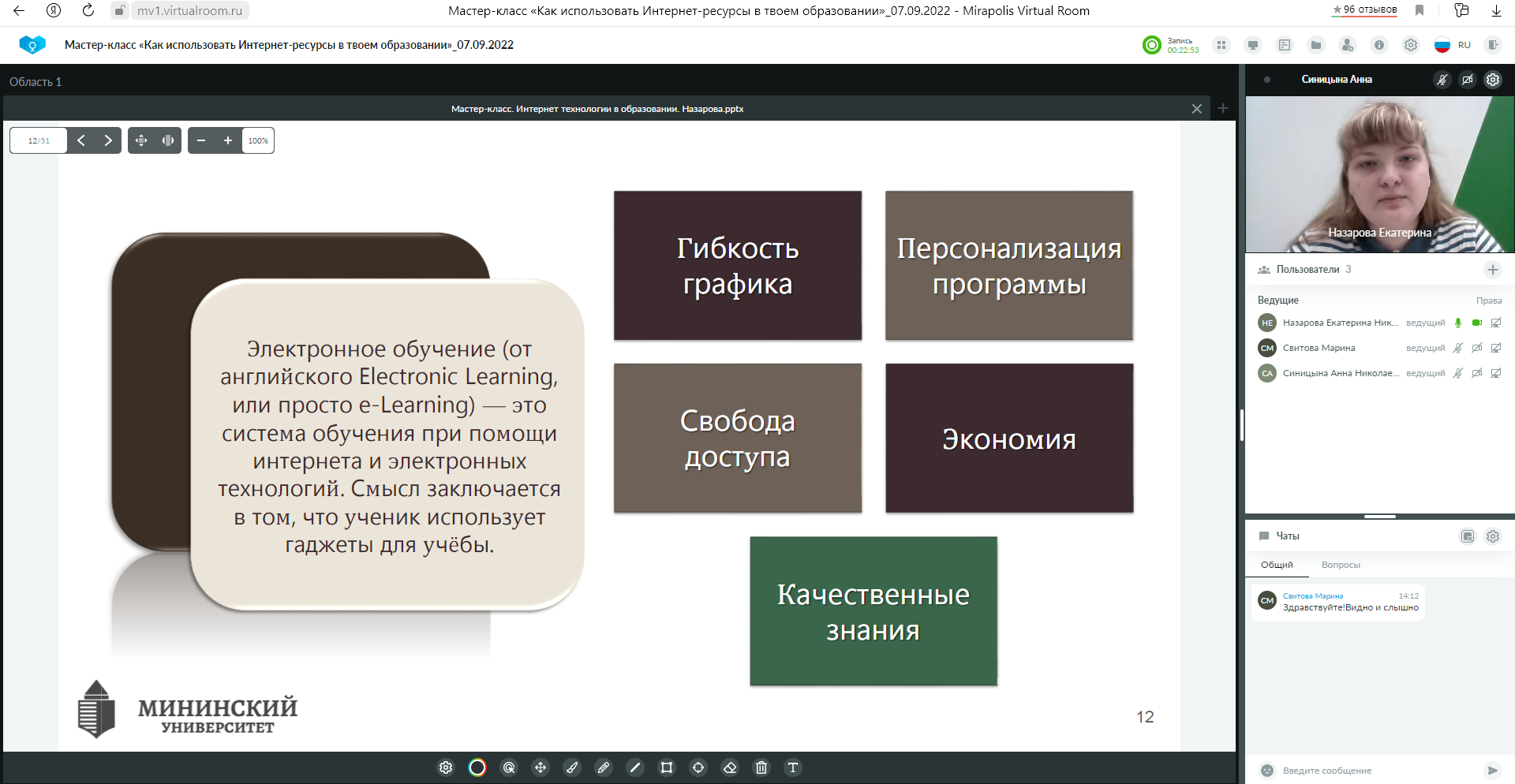
Task: Select the eraser tool in annotation toolbar
Action: click(730, 767)
